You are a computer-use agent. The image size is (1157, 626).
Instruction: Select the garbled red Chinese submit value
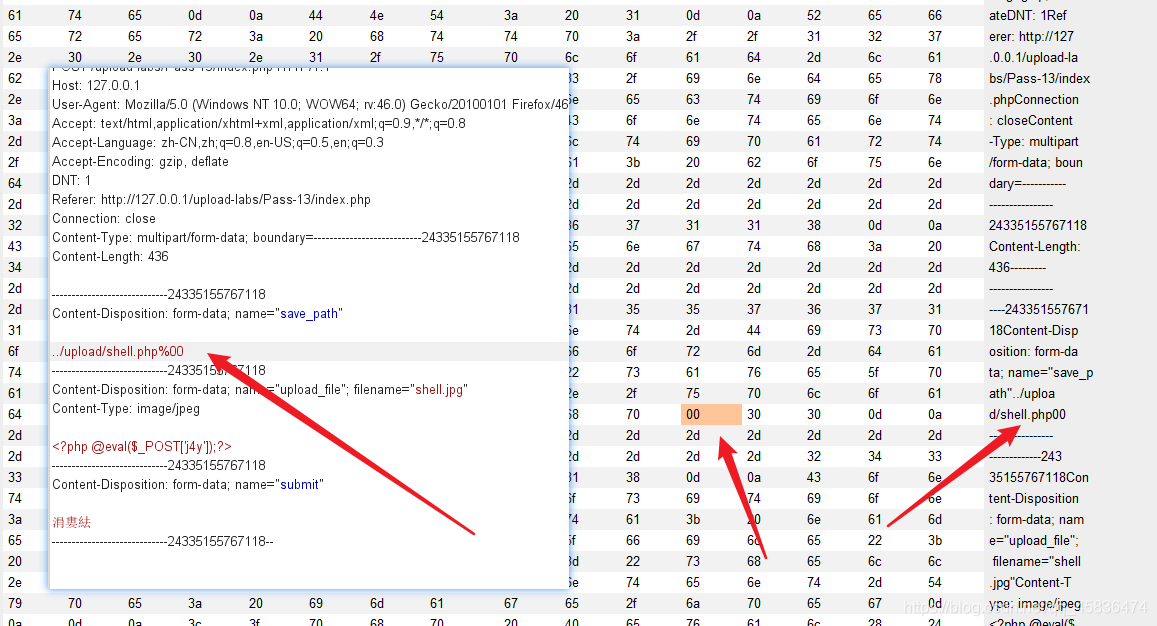click(72, 522)
